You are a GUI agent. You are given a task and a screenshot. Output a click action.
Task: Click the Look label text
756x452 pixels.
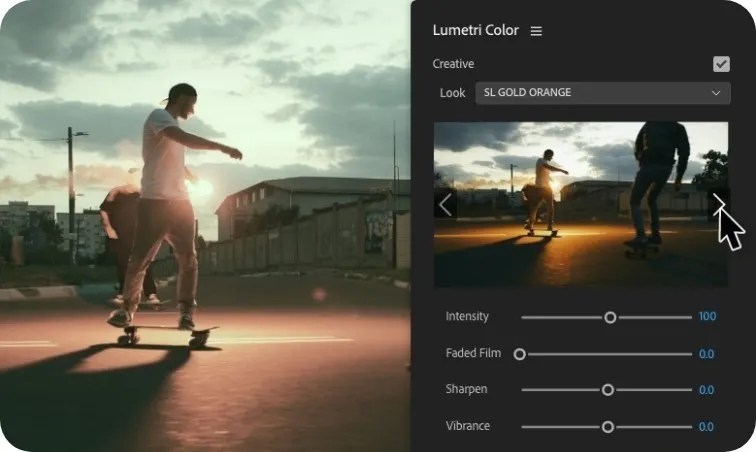(x=452, y=93)
